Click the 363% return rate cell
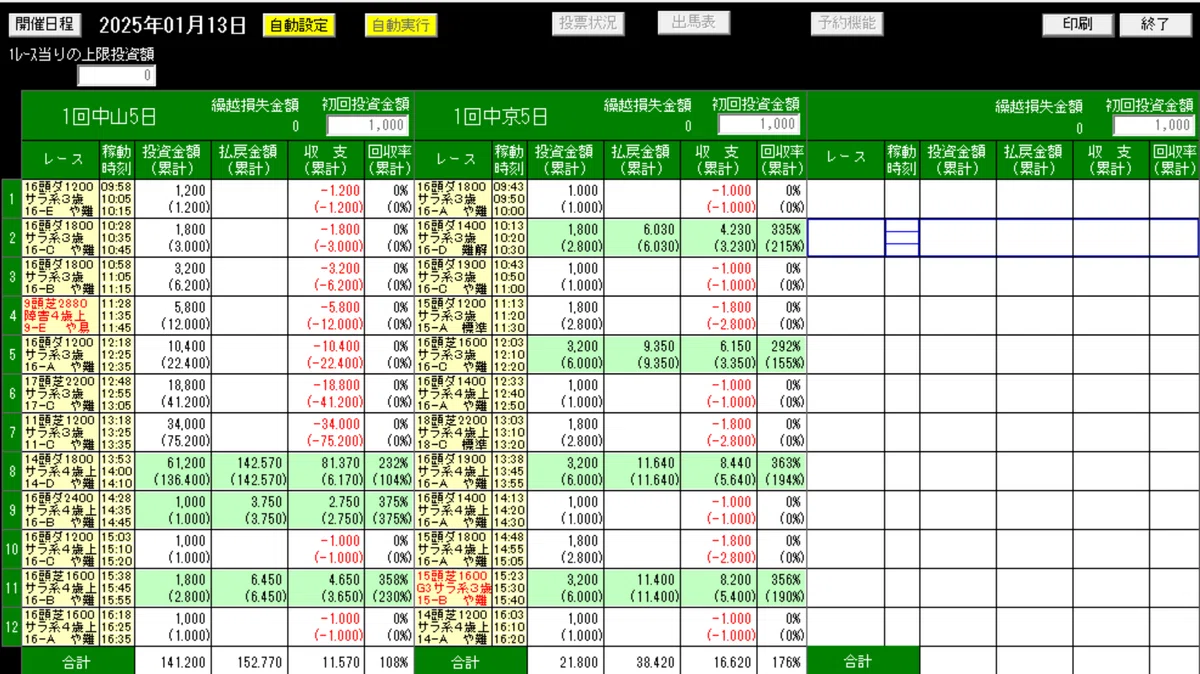 click(782, 472)
